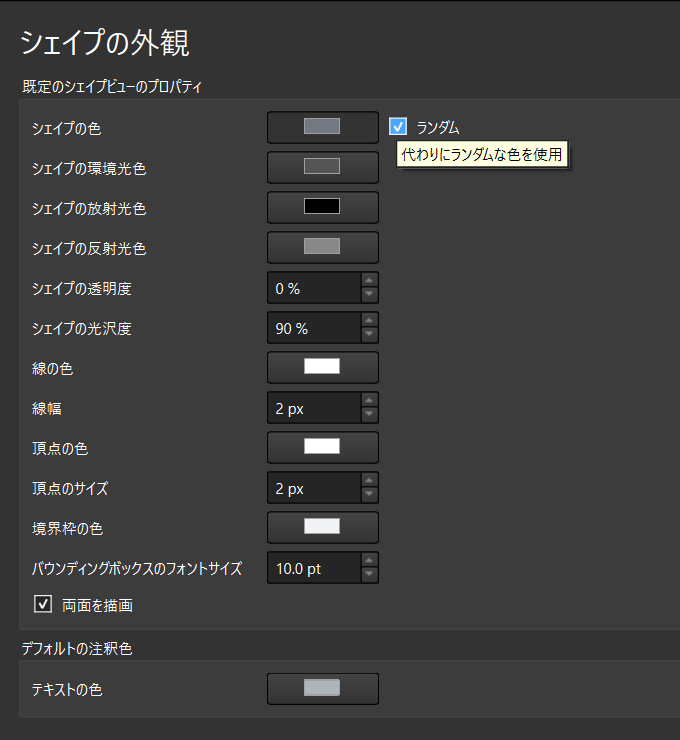Click the シェイプの放射光色 label

(x=89, y=208)
